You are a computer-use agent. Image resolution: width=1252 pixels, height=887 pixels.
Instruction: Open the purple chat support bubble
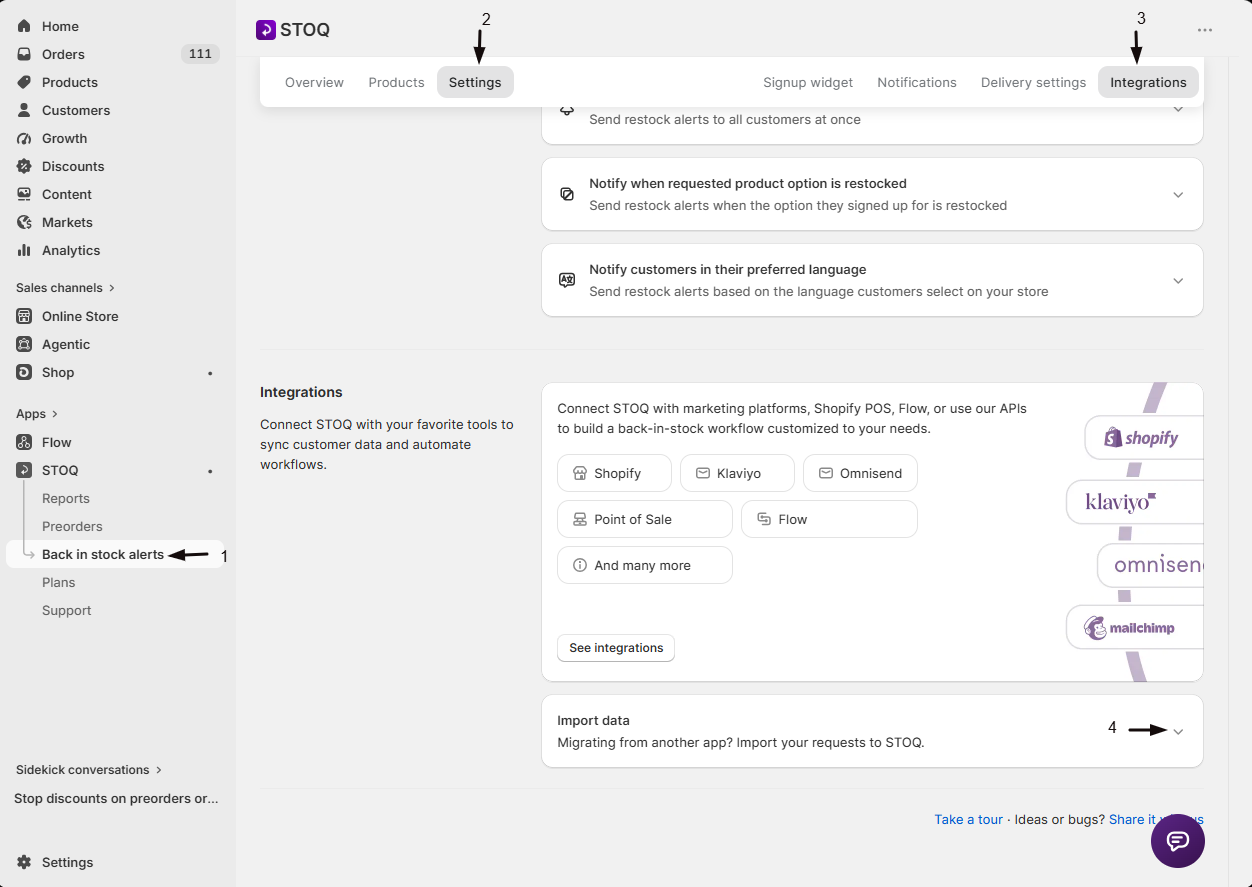pyautogui.click(x=1178, y=841)
